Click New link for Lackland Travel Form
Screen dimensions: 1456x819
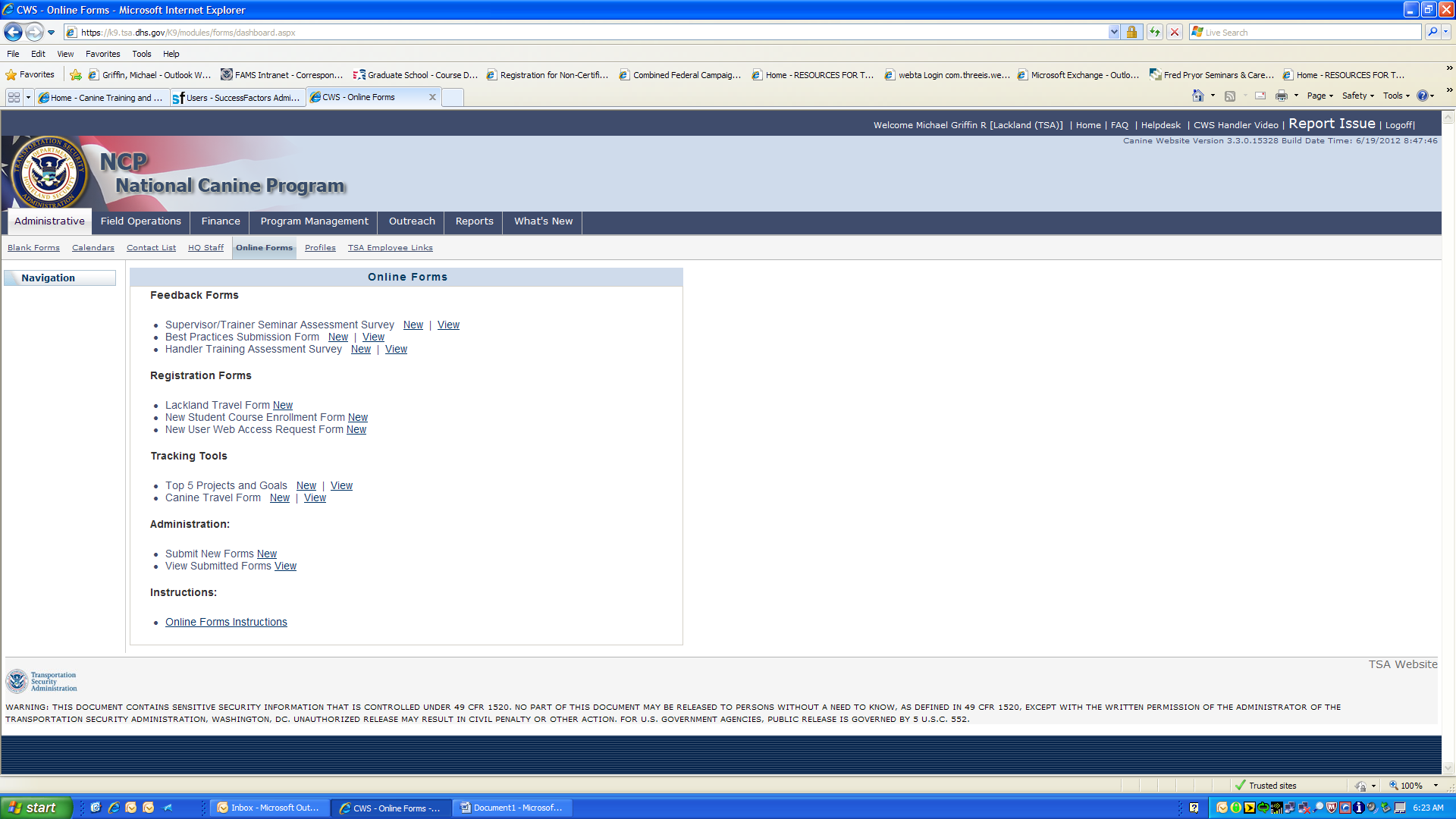[283, 406]
